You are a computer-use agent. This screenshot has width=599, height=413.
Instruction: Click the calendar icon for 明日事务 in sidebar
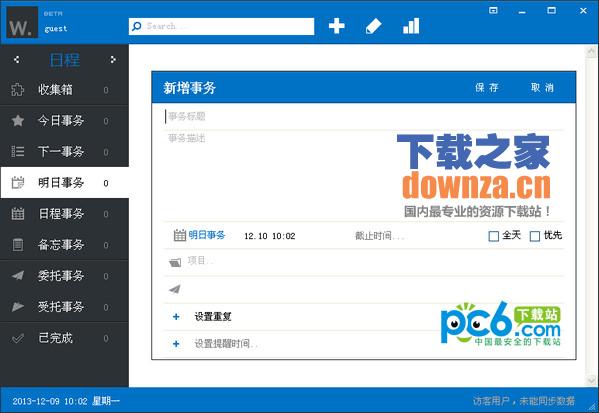click(18, 183)
